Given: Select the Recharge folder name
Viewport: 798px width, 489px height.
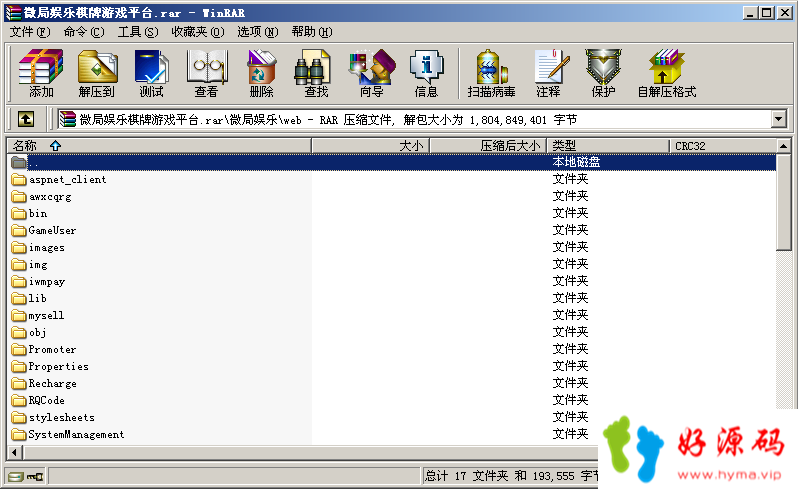Looking at the screenshot, I should point(52,383).
